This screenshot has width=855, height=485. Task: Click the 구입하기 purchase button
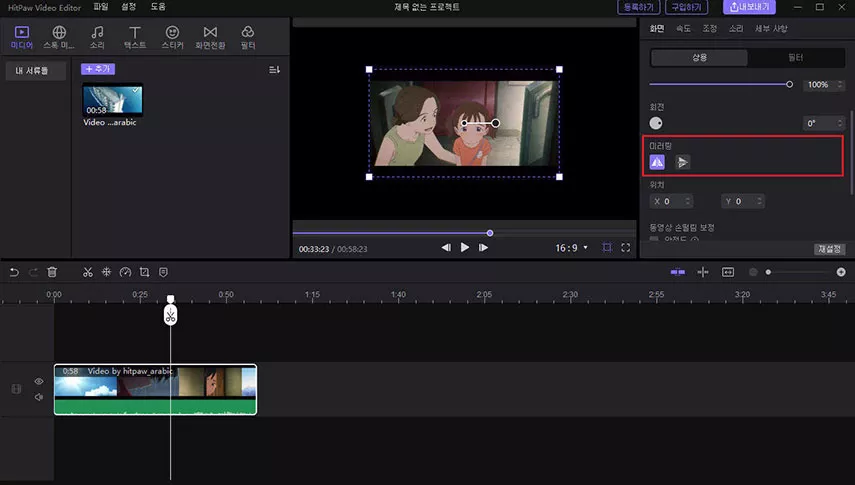tap(687, 7)
